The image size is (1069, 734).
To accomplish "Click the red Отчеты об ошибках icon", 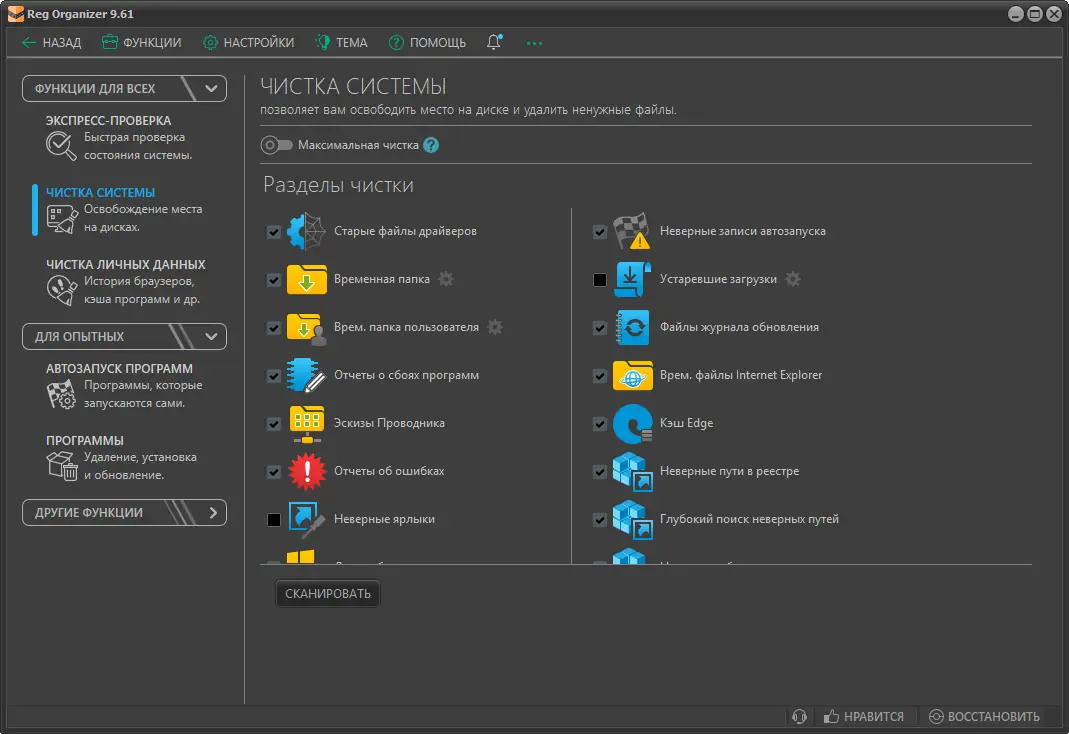I will 307,472.
